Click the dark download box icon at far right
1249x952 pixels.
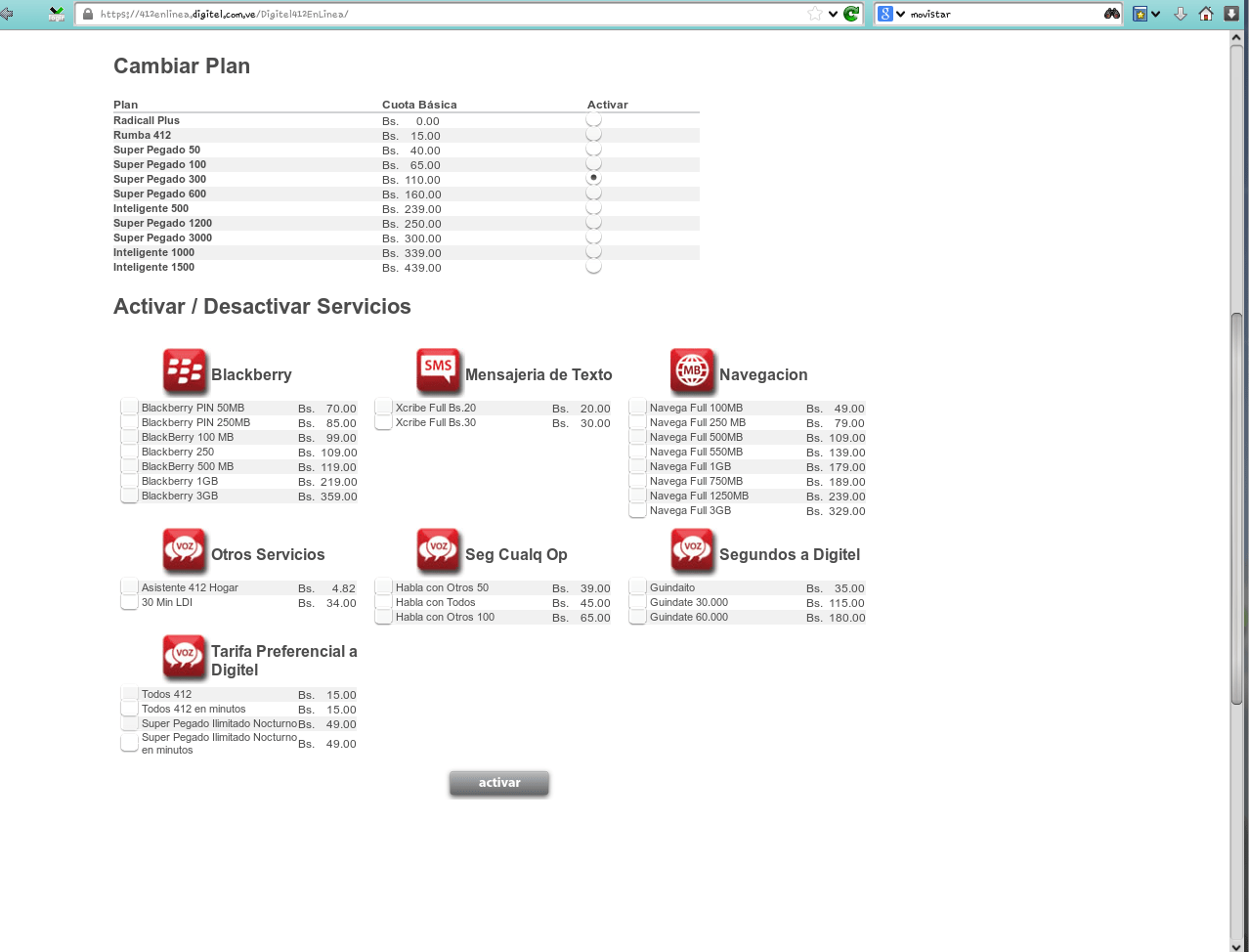pos(1231,14)
